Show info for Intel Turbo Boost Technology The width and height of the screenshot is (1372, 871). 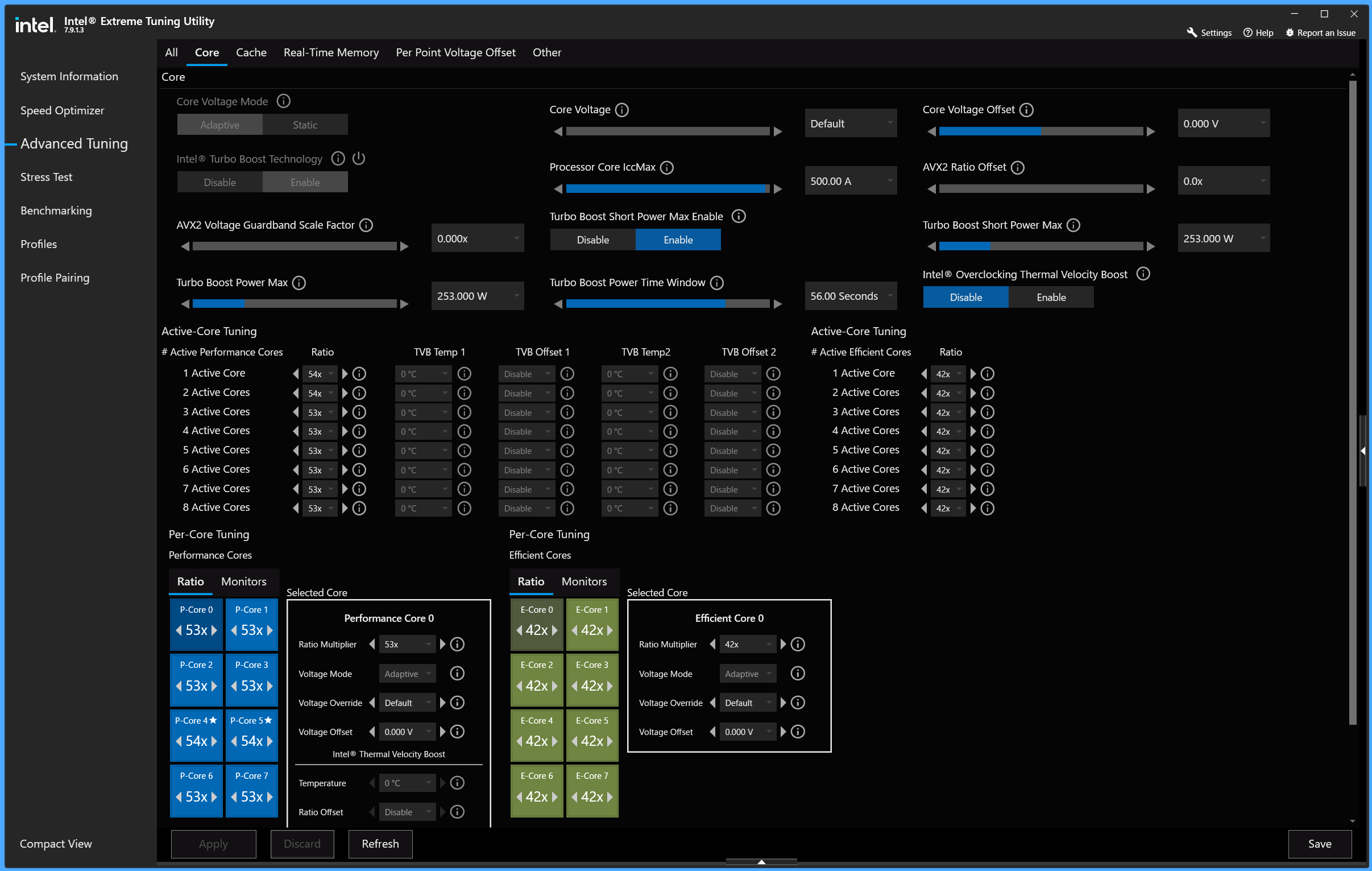point(338,158)
